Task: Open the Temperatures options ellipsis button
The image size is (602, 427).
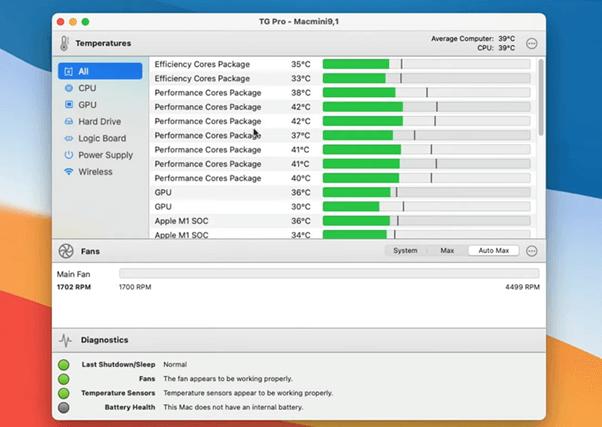Action: coord(531,43)
